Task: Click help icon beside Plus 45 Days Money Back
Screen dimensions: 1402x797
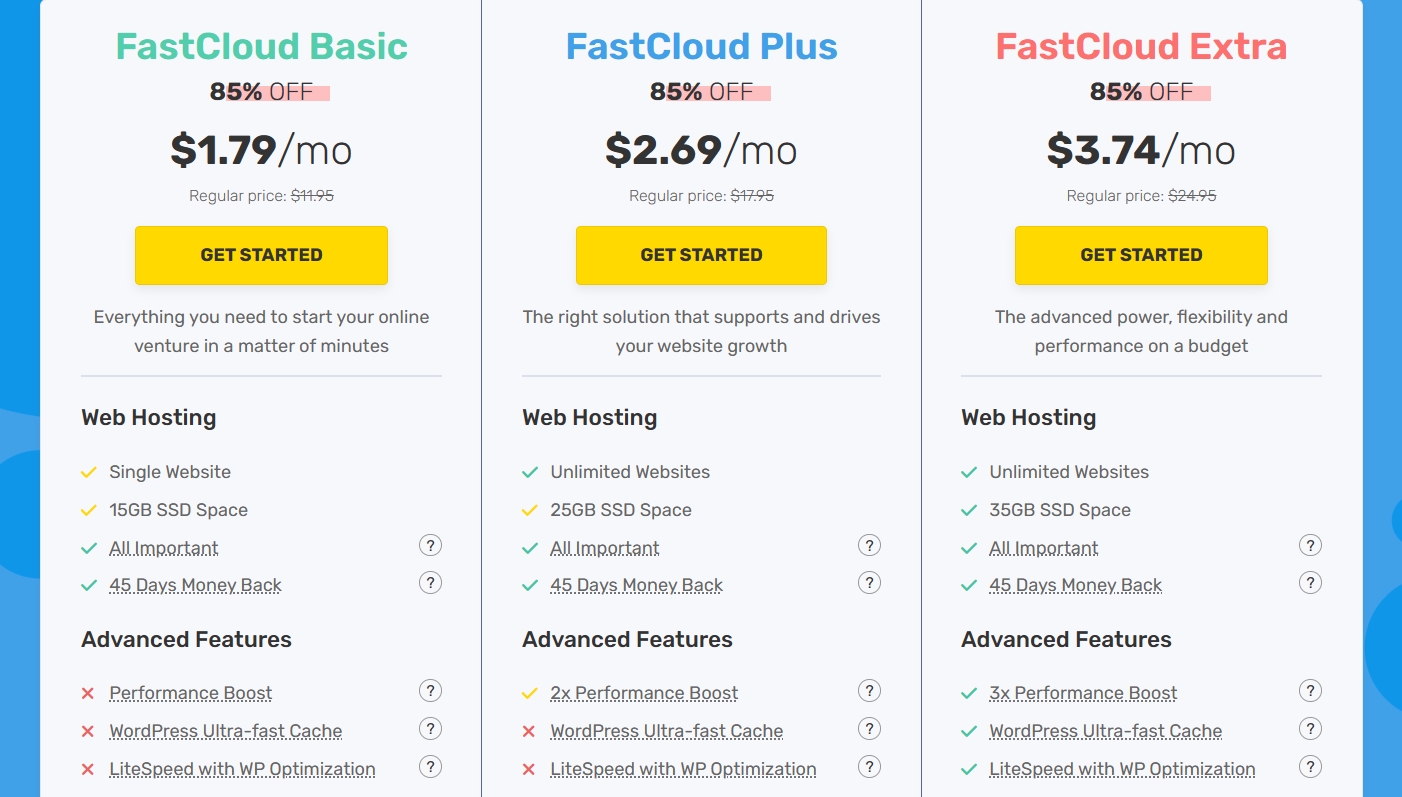Action: pos(870,583)
